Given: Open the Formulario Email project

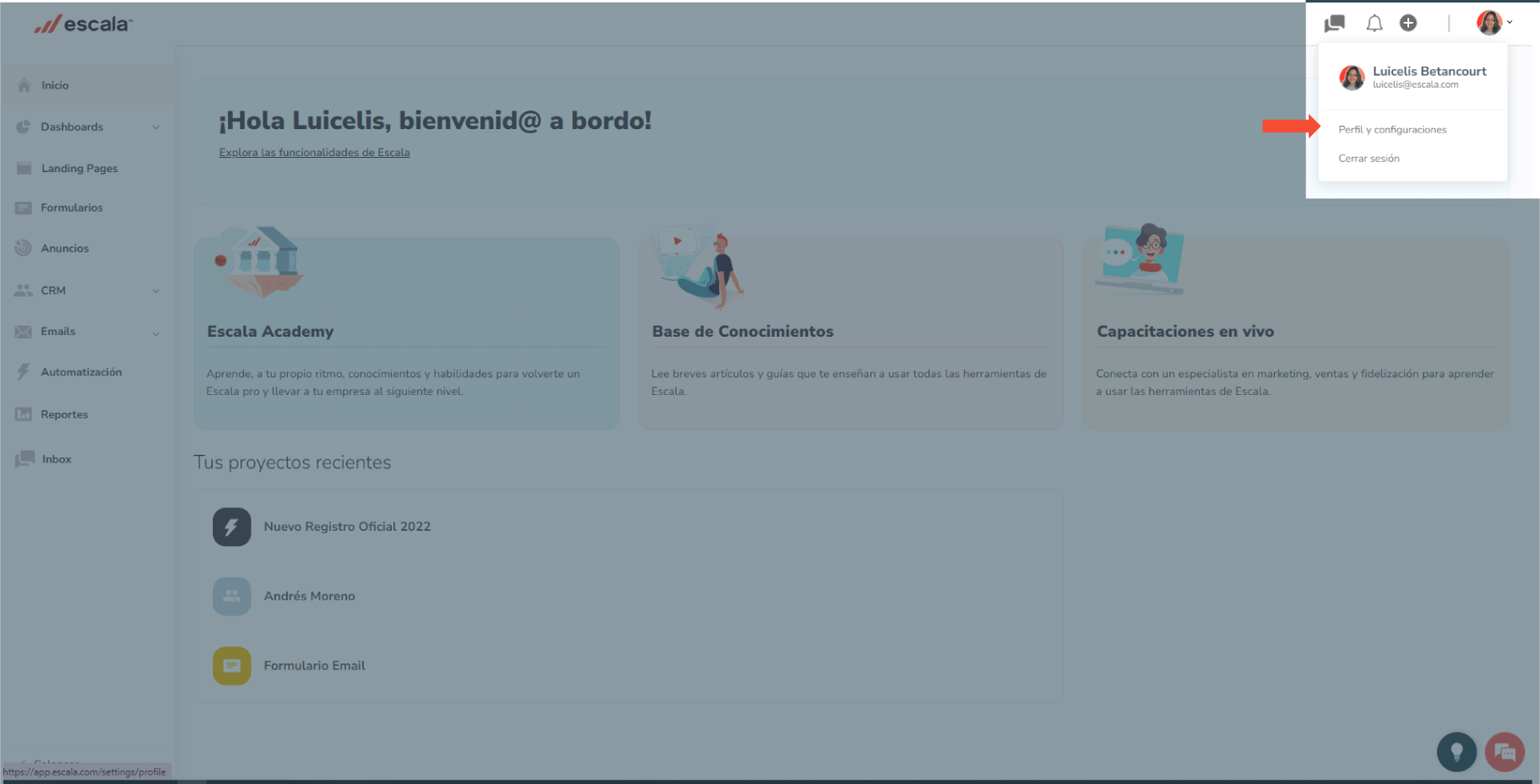Looking at the screenshot, I should [x=314, y=666].
